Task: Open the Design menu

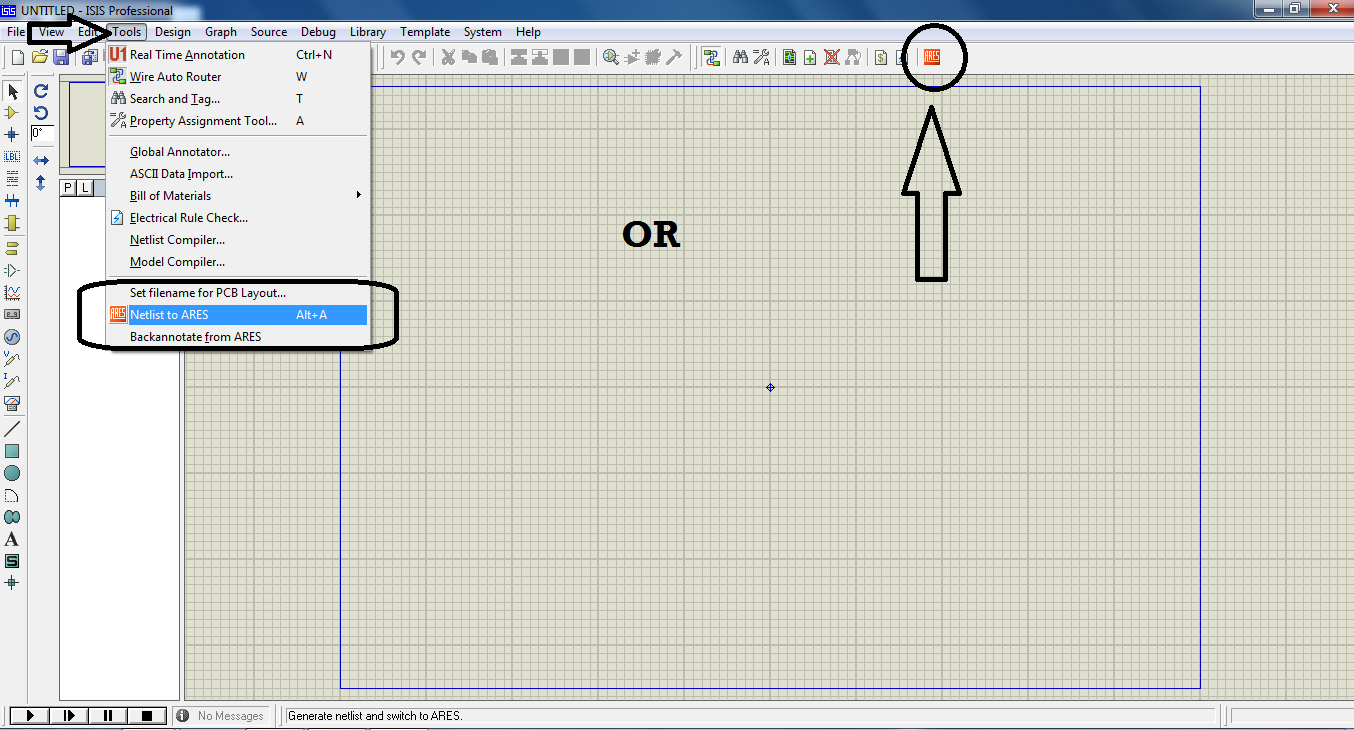Action: tap(173, 32)
